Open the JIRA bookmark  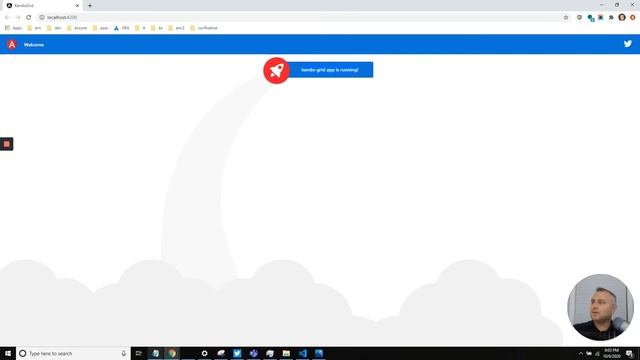click(122, 28)
